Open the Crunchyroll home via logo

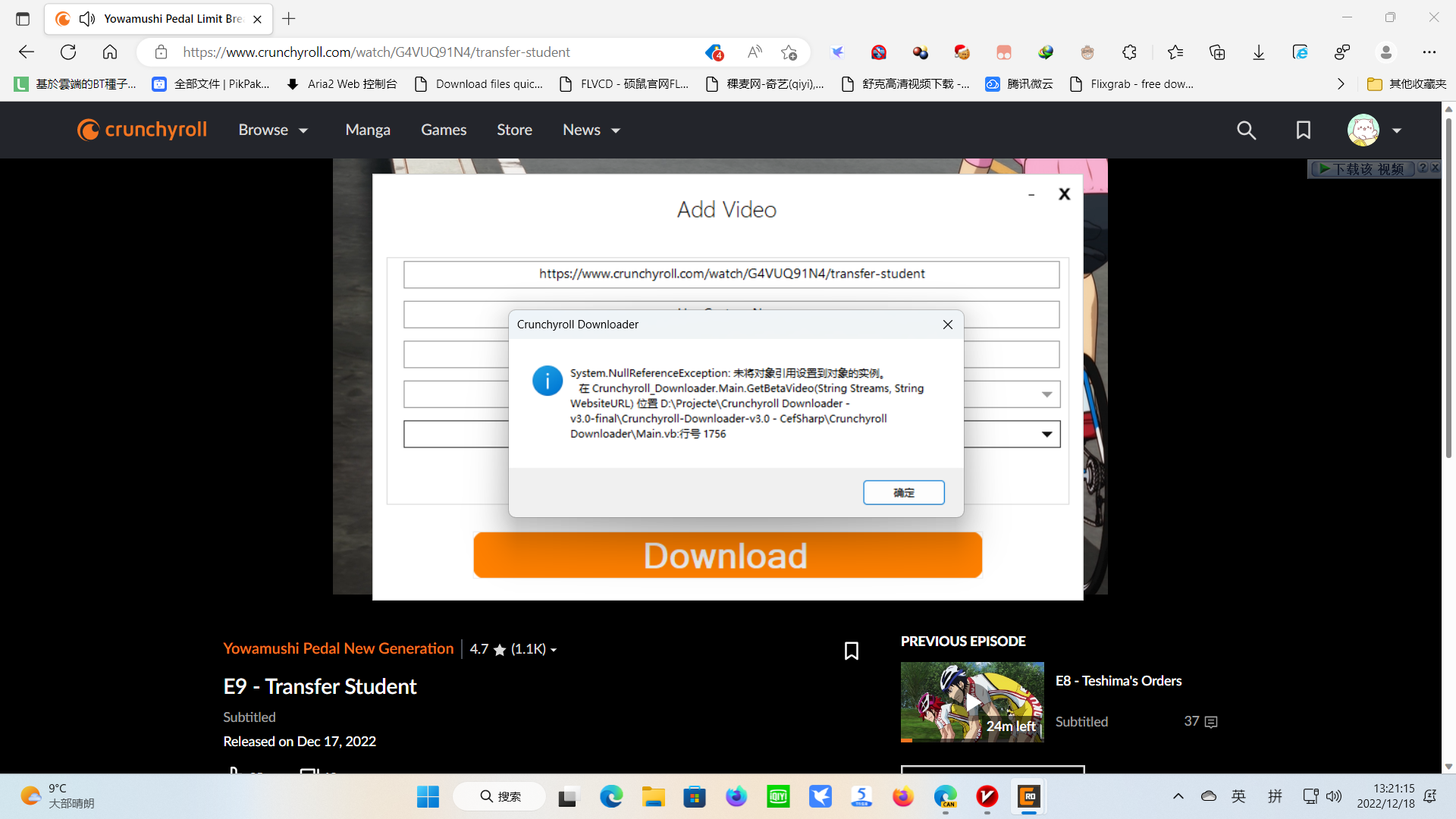(x=141, y=130)
